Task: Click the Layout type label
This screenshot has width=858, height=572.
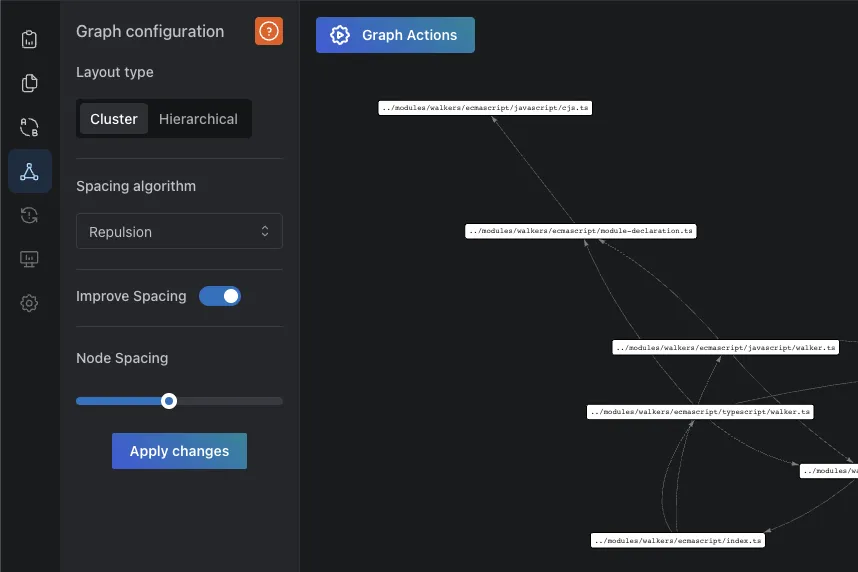Action: [x=114, y=72]
